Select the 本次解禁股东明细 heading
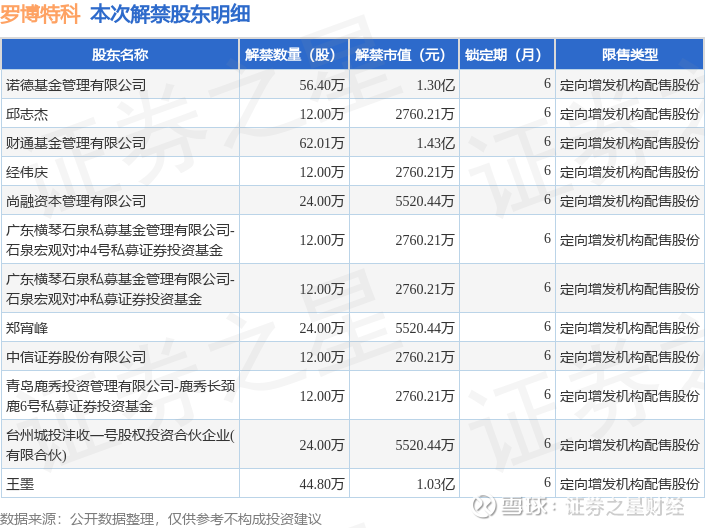This screenshot has width=705, height=528. 170,14
